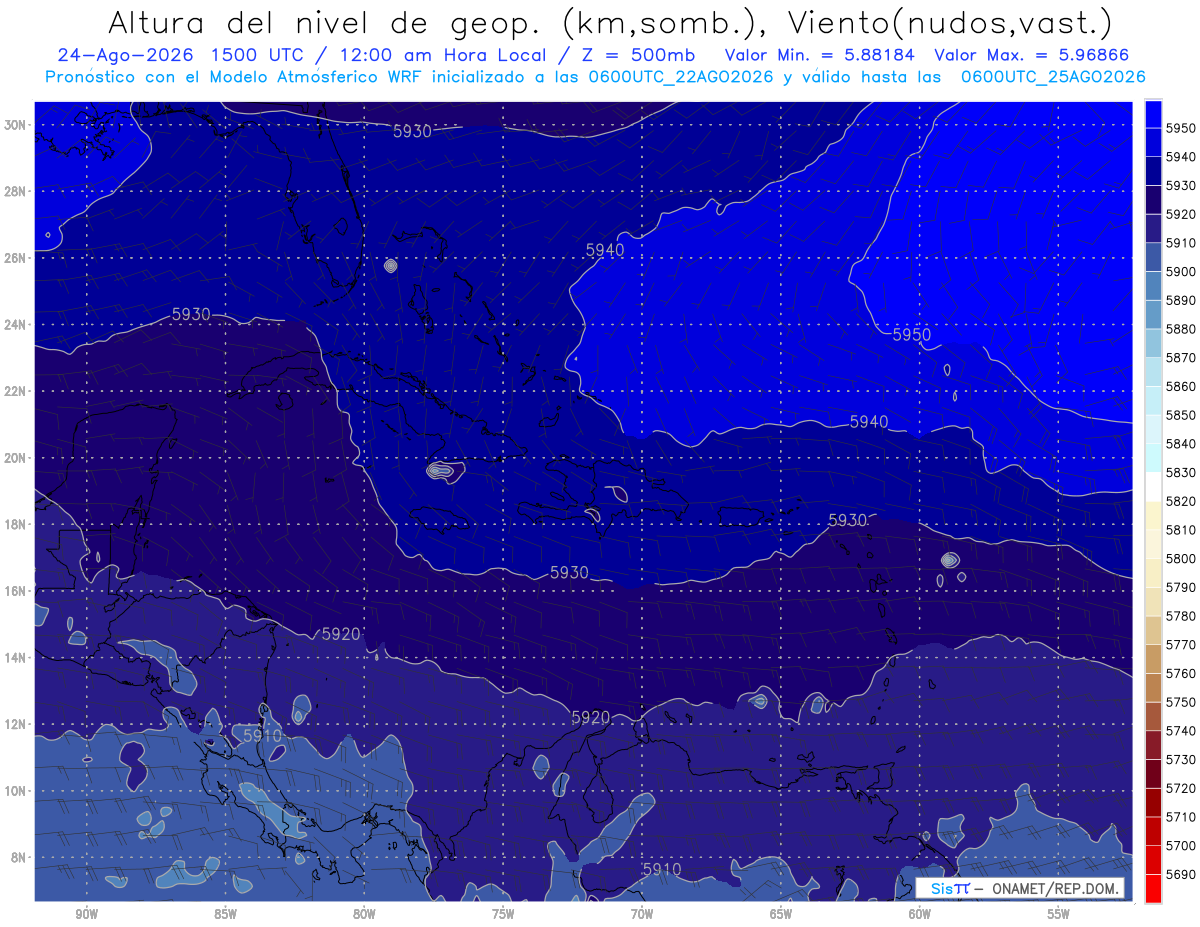
Task: Click the '5860' label on the colorbar
Action: [x=1181, y=386]
